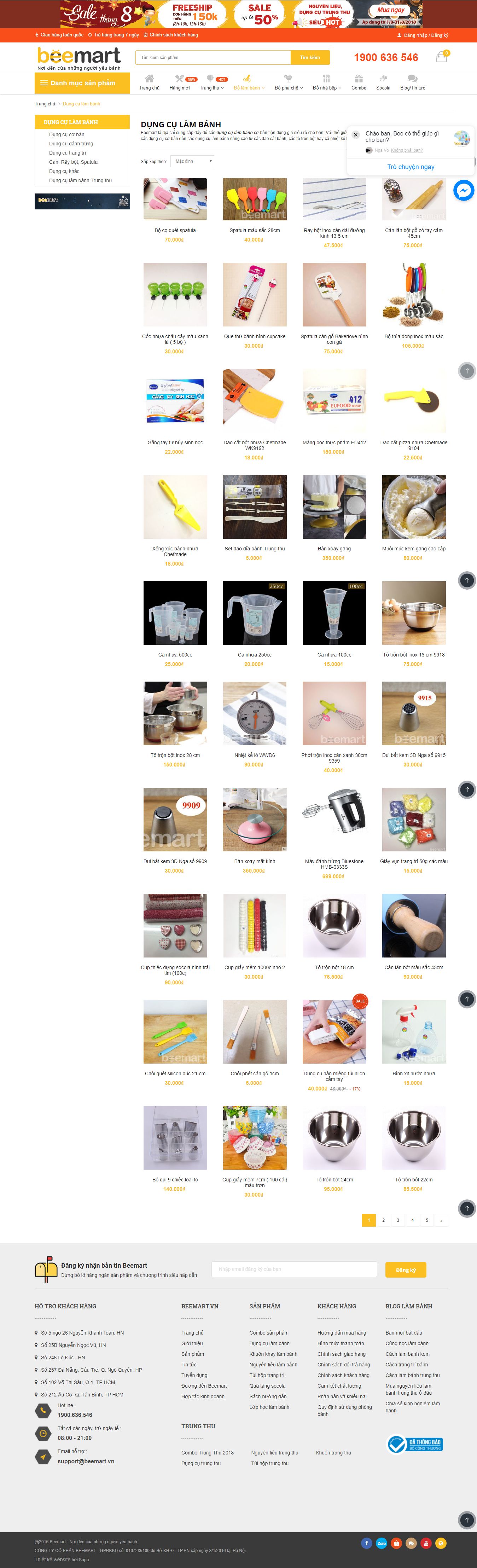Open the Mặc định sort dropdown

pos(193,161)
